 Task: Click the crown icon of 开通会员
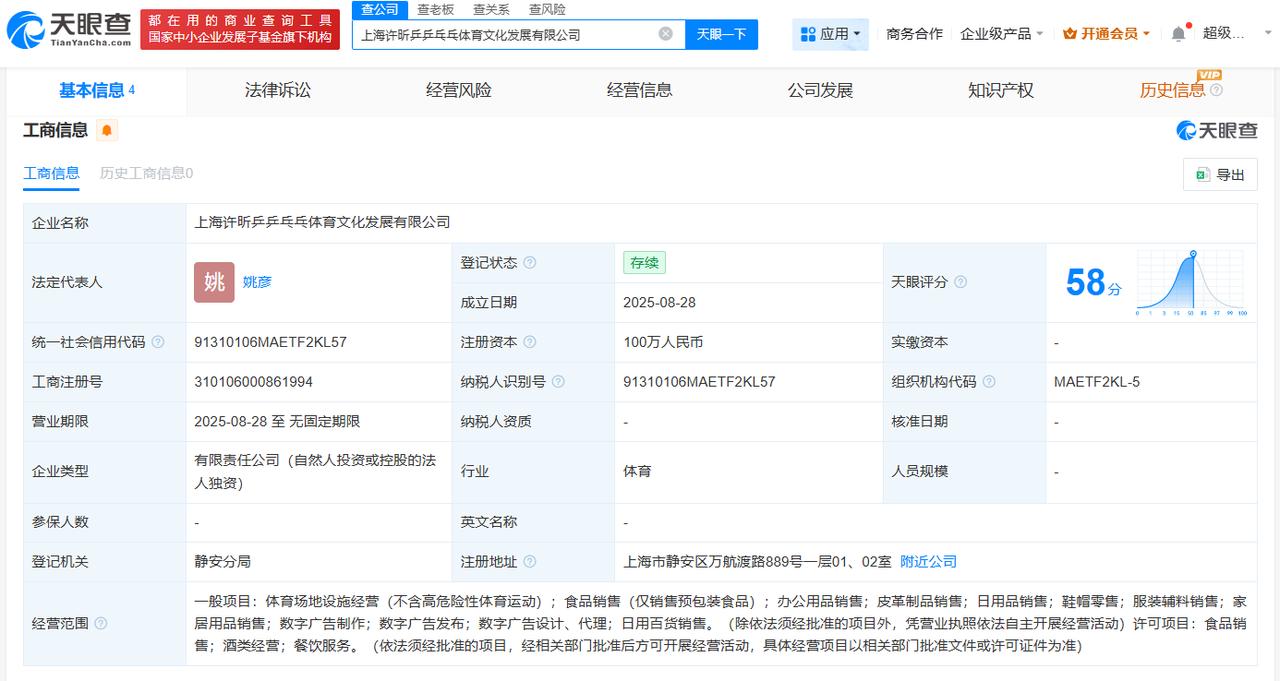point(1070,34)
